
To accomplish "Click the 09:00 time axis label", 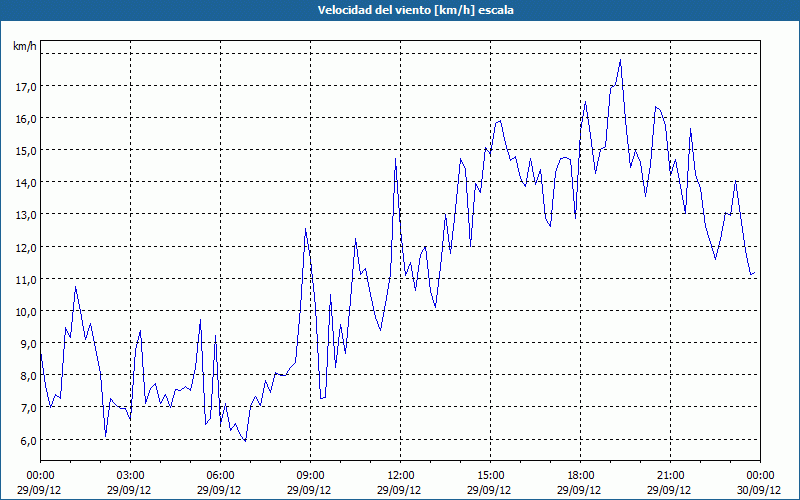I will pyautogui.click(x=310, y=476).
